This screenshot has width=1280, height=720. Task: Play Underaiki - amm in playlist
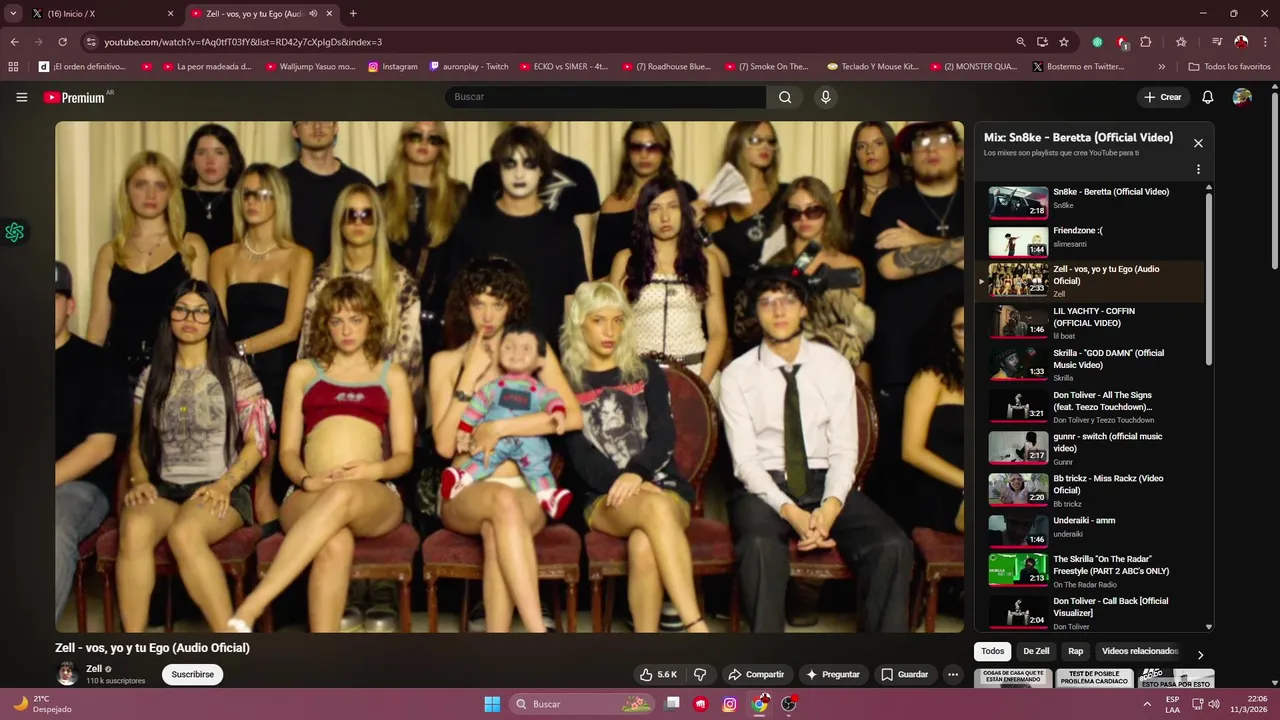point(1090,529)
